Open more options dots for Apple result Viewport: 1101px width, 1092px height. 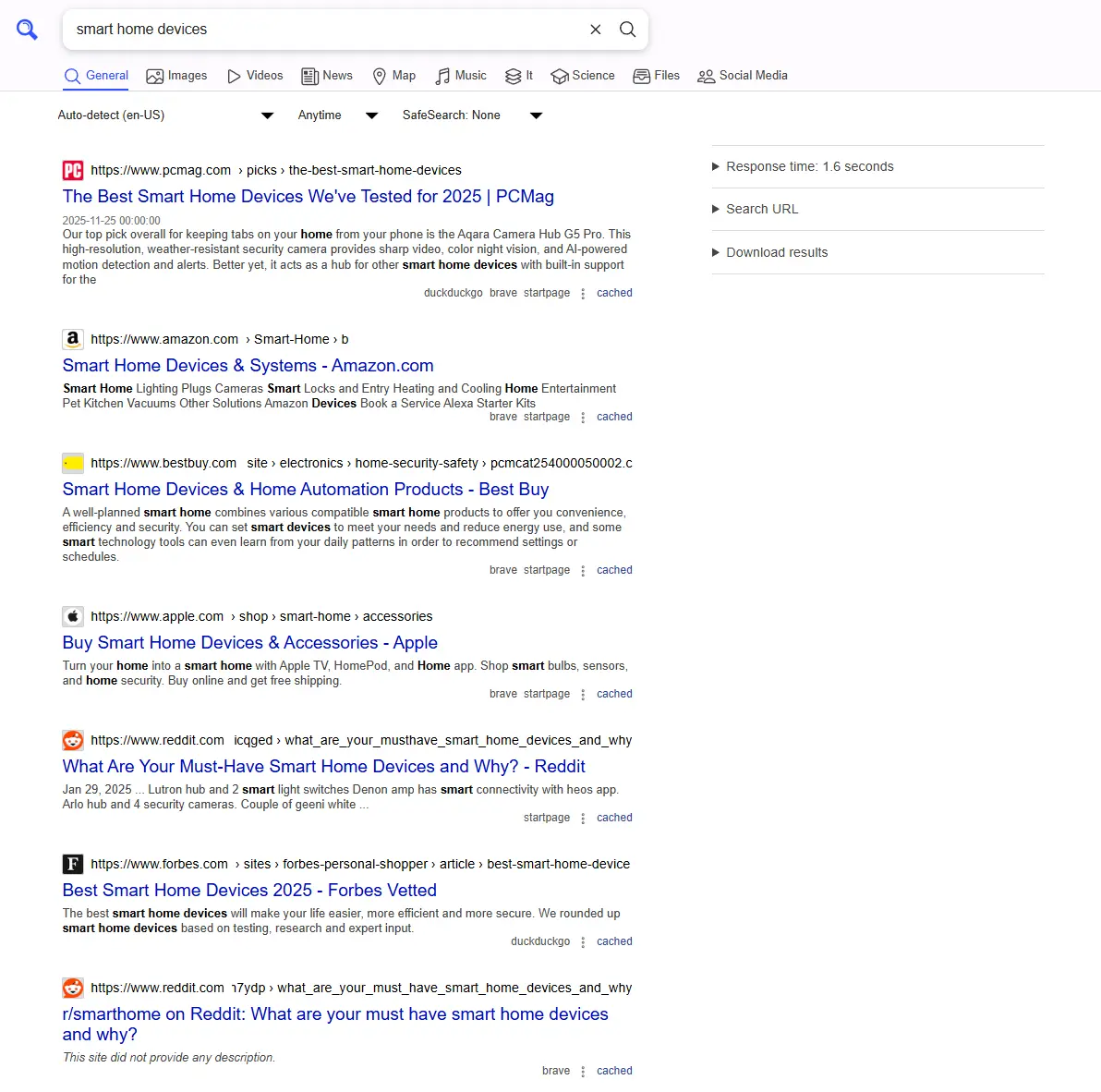pos(583,695)
